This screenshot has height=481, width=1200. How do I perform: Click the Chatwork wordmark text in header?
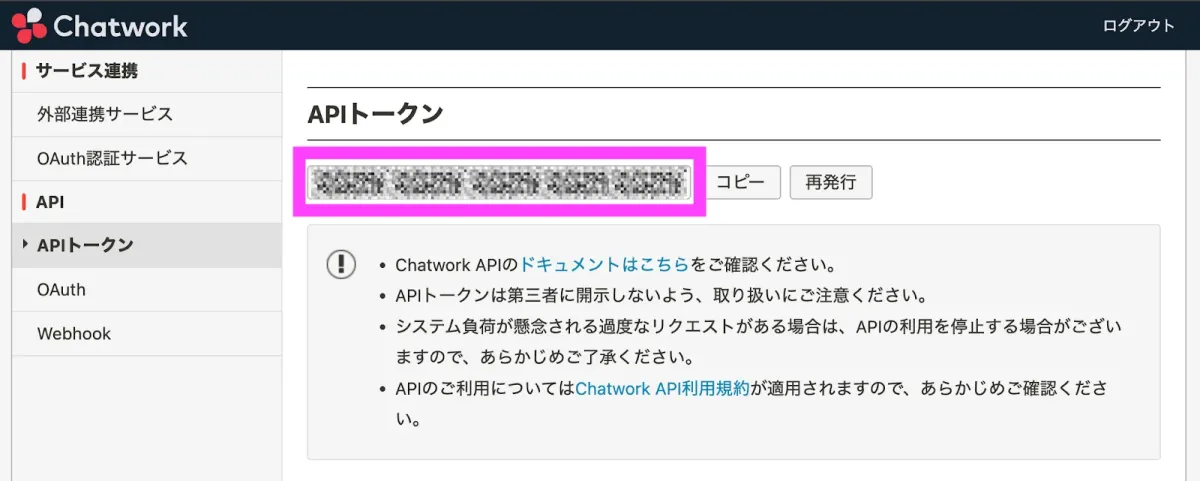[x=120, y=26]
